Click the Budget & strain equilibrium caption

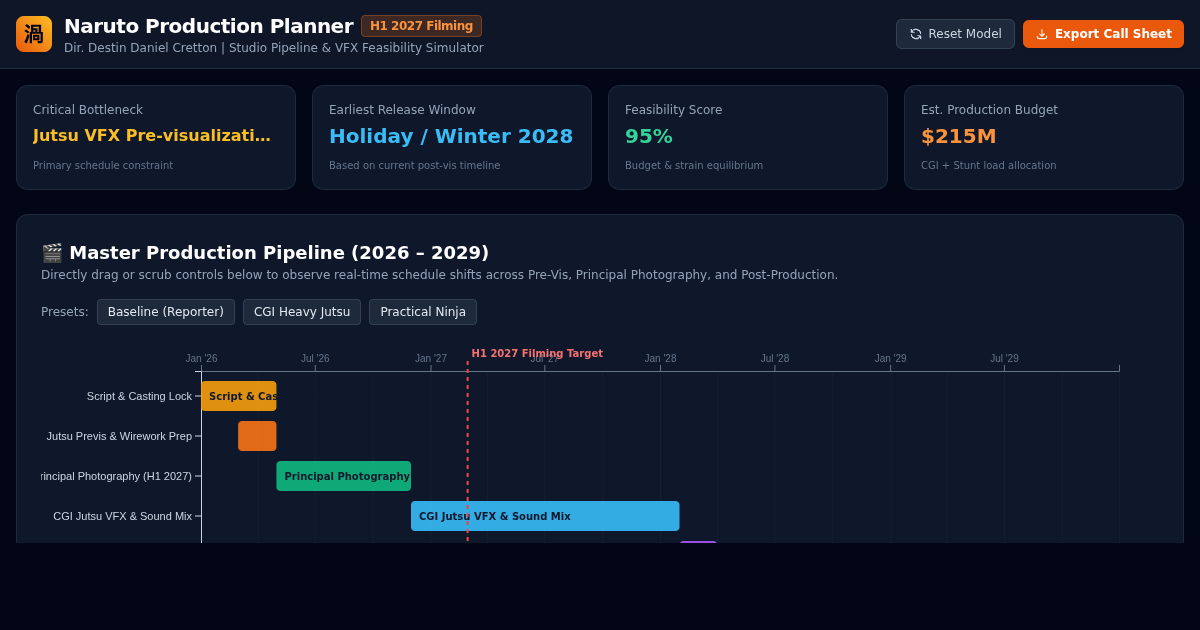tap(694, 166)
